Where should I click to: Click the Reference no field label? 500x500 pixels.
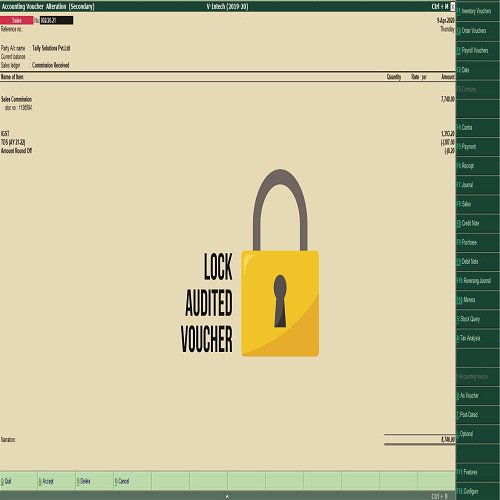click(x=11, y=29)
